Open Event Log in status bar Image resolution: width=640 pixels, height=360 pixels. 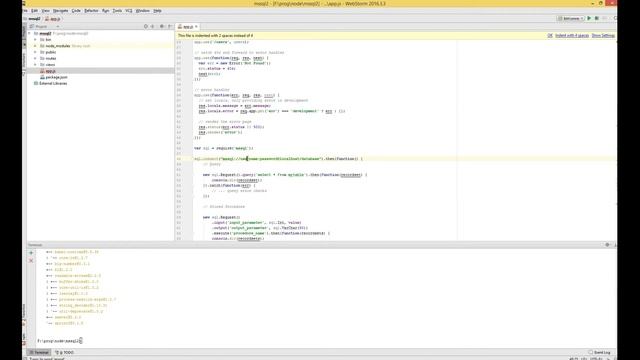pos(600,352)
